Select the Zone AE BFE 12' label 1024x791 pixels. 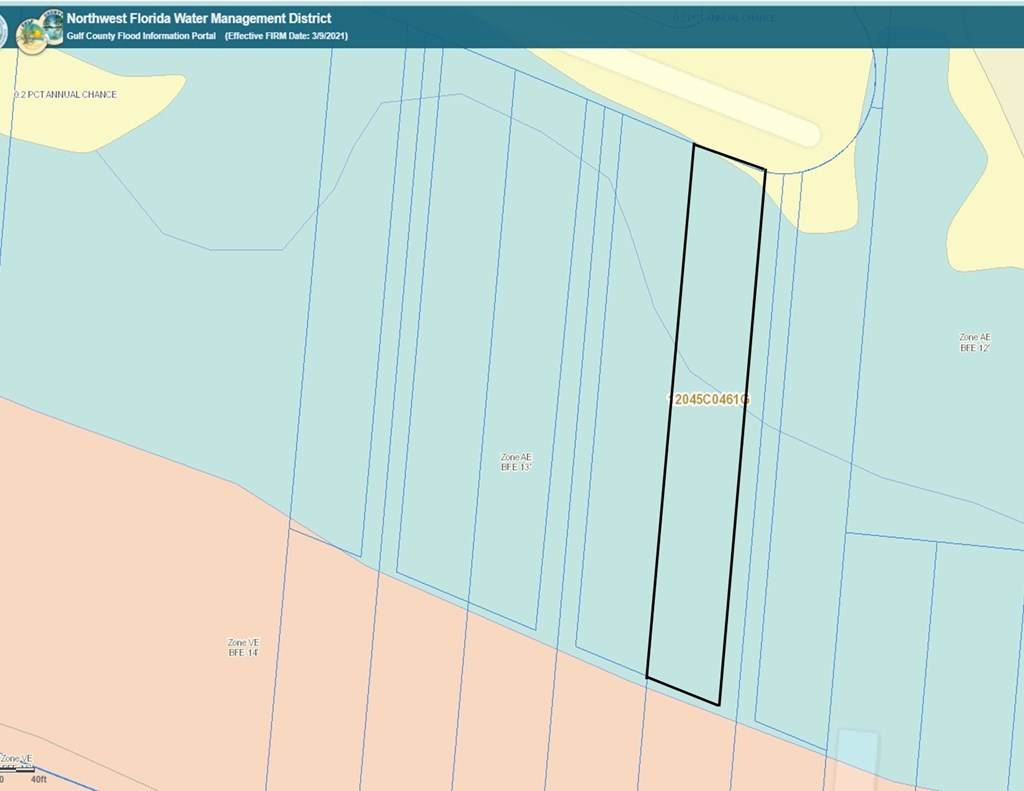[974, 343]
